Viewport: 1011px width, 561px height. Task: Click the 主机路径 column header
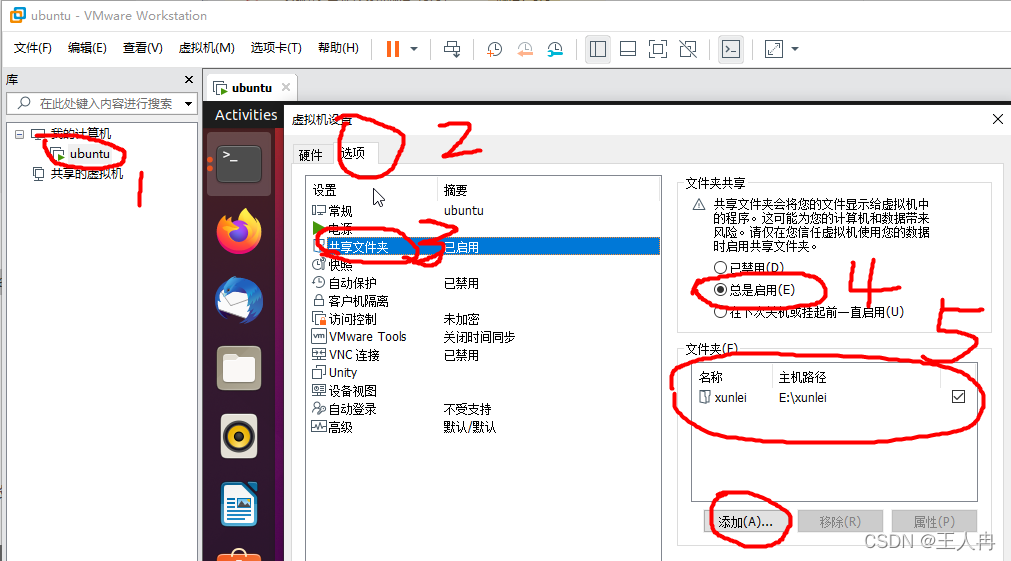click(856, 377)
